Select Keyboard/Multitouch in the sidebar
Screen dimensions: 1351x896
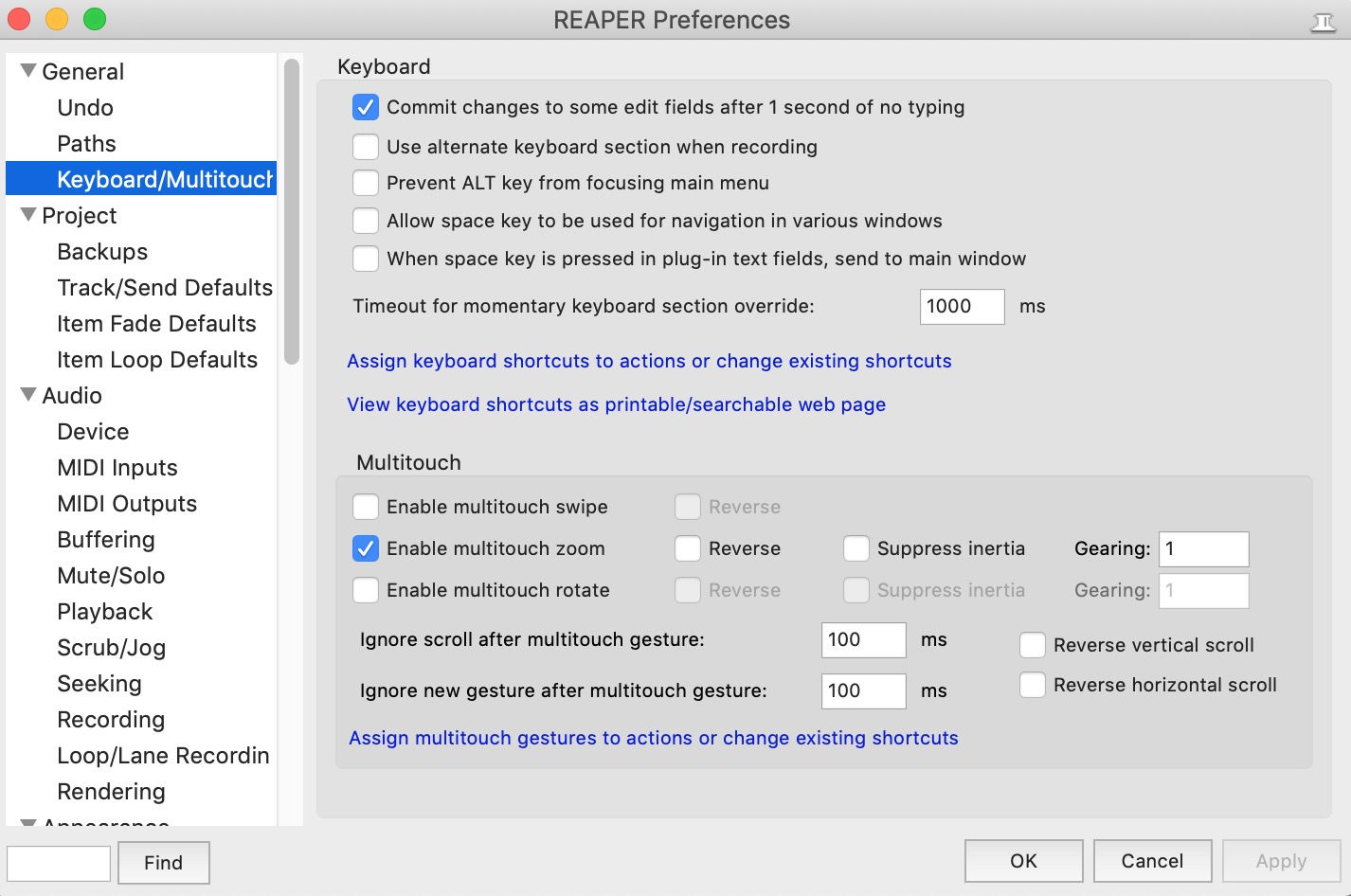pos(141,179)
